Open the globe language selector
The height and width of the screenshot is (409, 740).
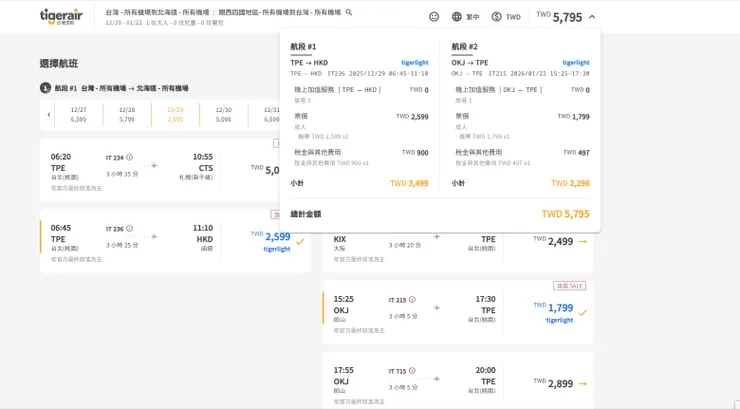(465, 17)
